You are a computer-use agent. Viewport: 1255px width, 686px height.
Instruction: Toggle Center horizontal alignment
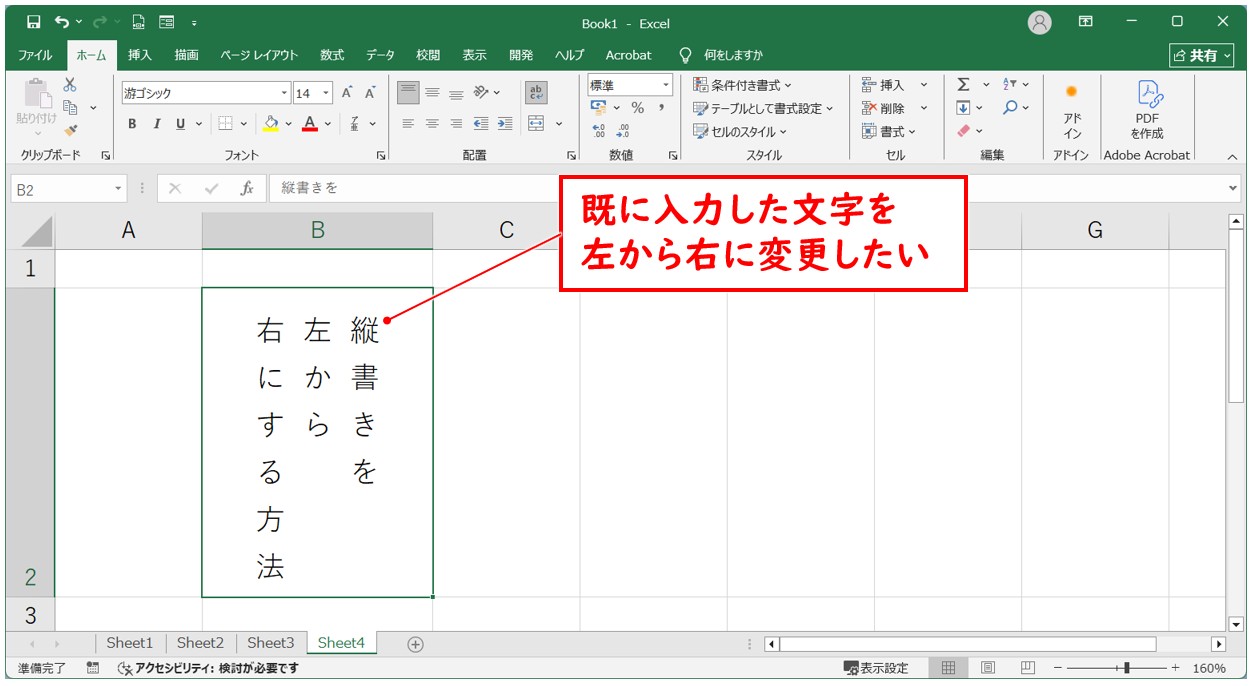(432, 124)
